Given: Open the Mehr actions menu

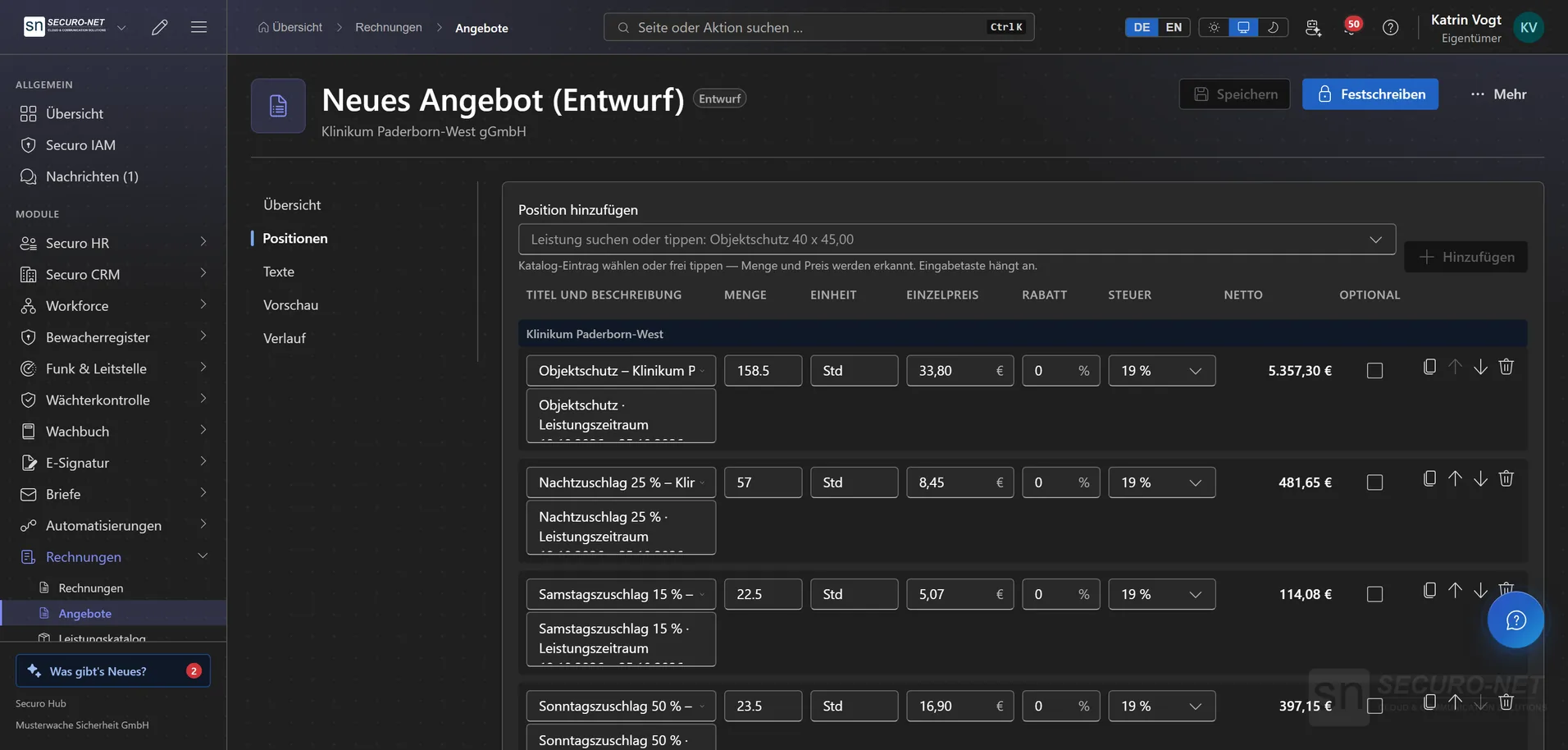Looking at the screenshot, I should pyautogui.click(x=1498, y=94).
